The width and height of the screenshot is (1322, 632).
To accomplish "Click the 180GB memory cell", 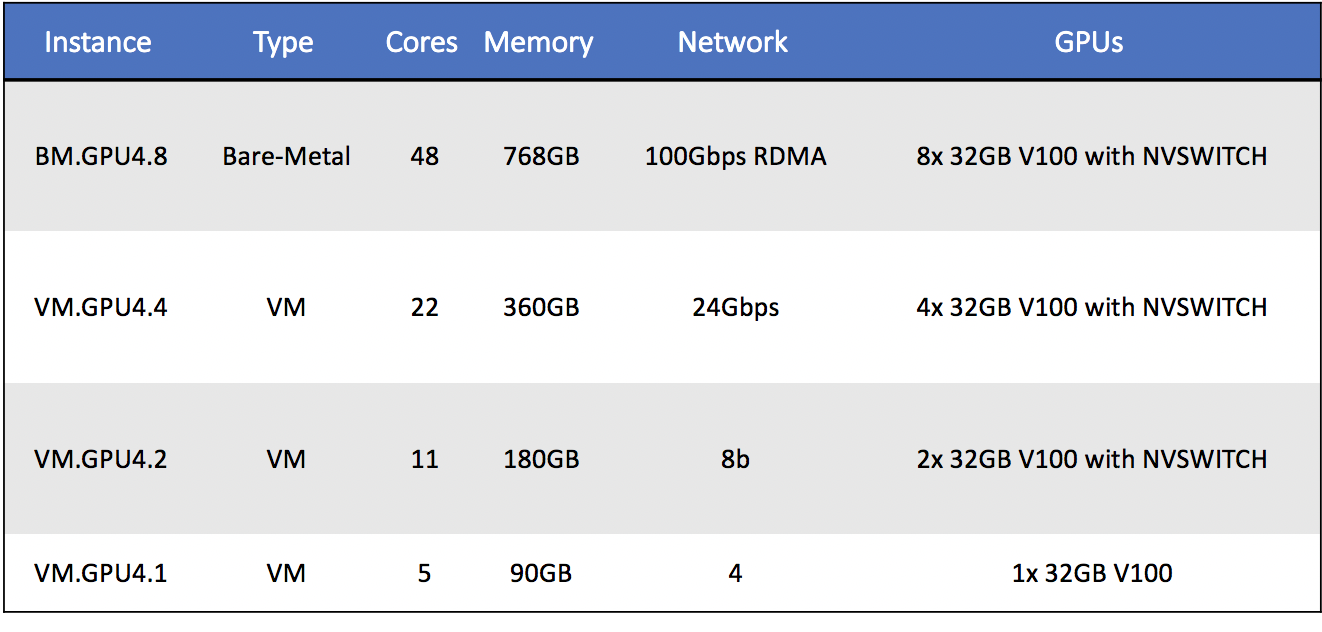I will 541,459.
